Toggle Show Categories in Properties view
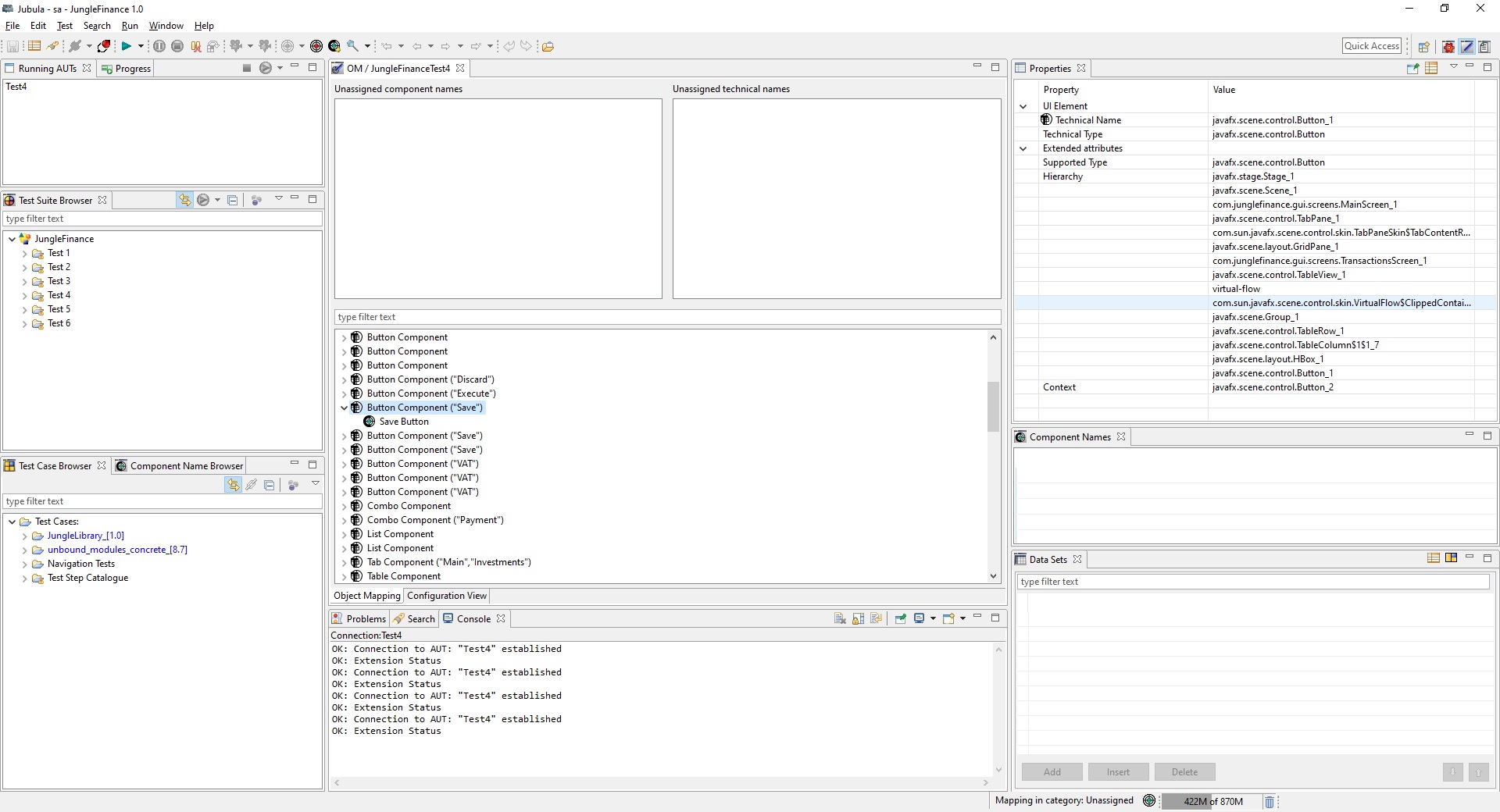Image resolution: width=1500 pixels, height=812 pixels. click(x=1431, y=68)
